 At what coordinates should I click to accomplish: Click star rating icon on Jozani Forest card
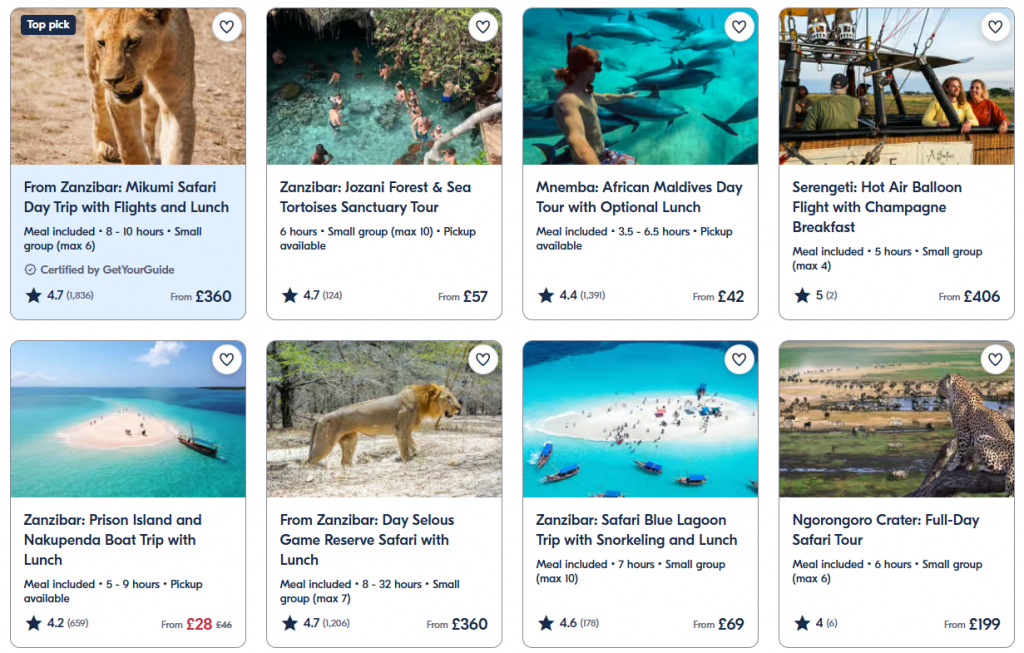click(x=290, y=296)
